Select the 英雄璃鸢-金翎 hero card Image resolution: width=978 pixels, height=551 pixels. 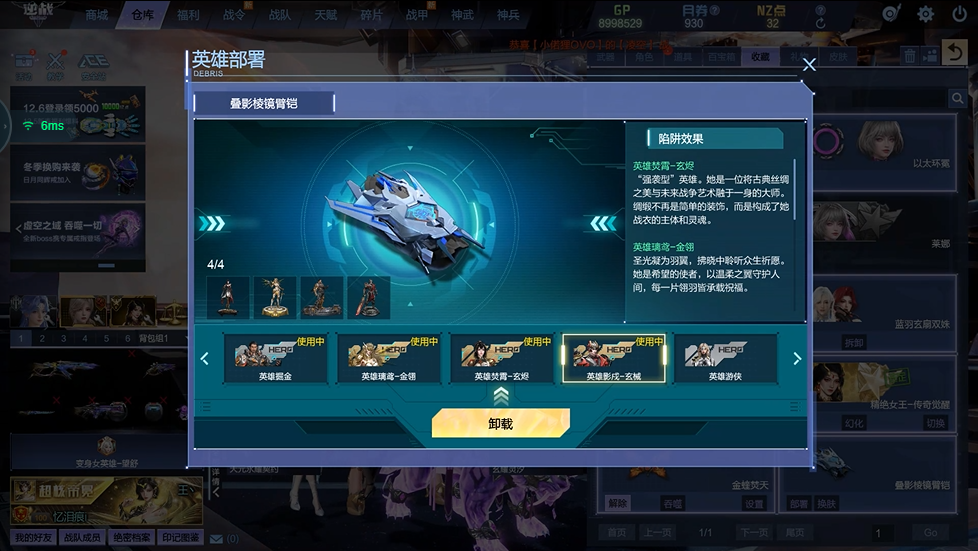point(388,358)
